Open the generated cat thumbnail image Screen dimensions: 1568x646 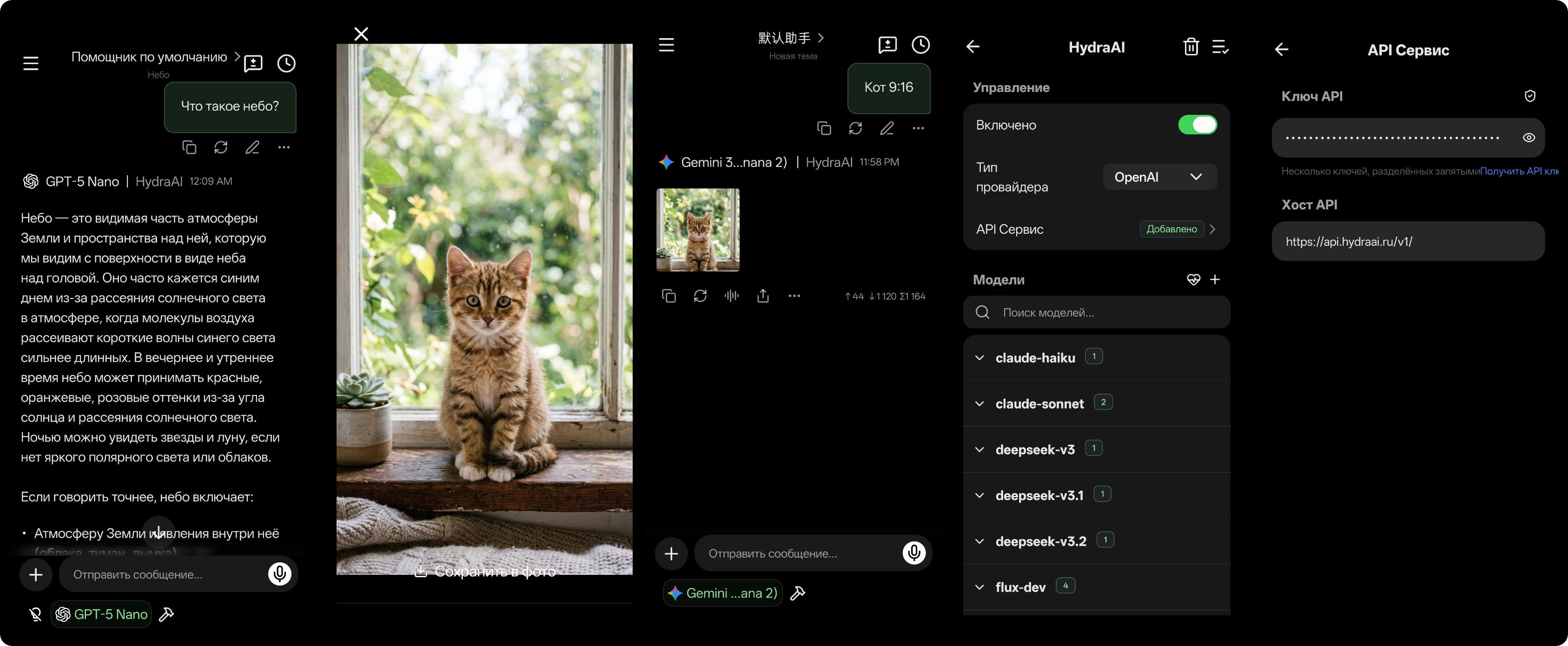pyautogui.click(x=698, y=230)
